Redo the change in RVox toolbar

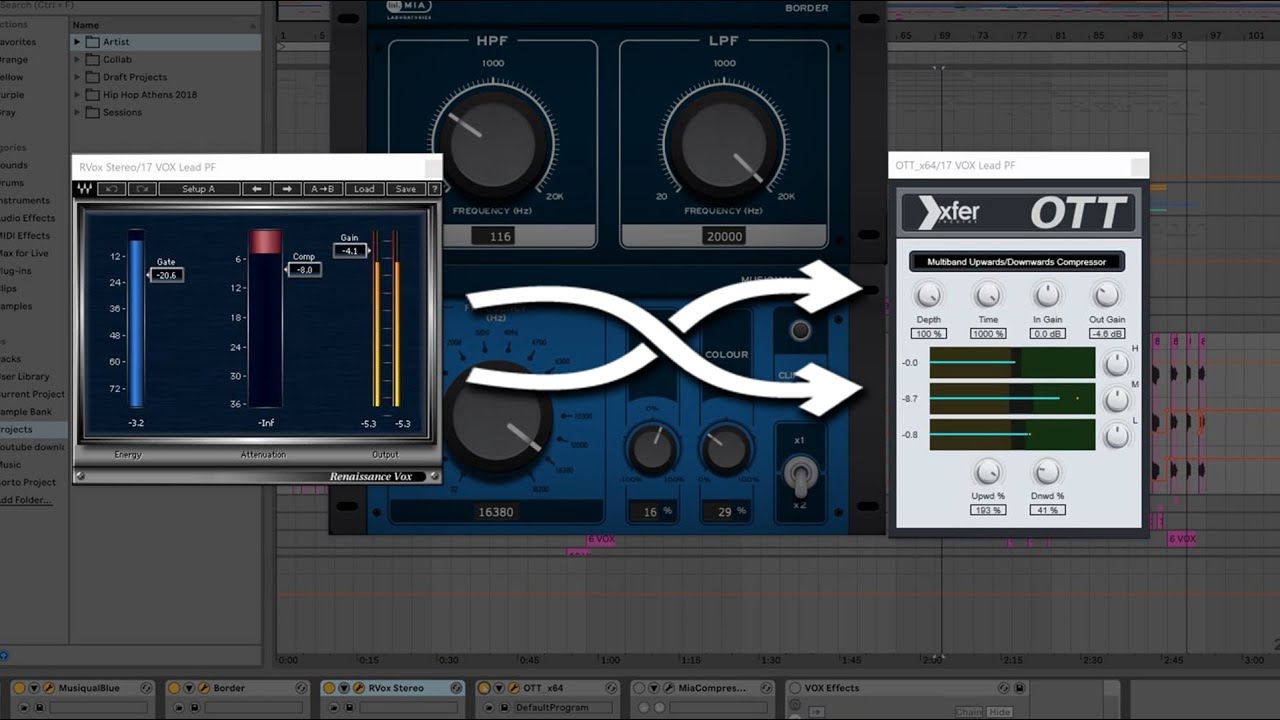pyautogui.click(x=141, y=189)
